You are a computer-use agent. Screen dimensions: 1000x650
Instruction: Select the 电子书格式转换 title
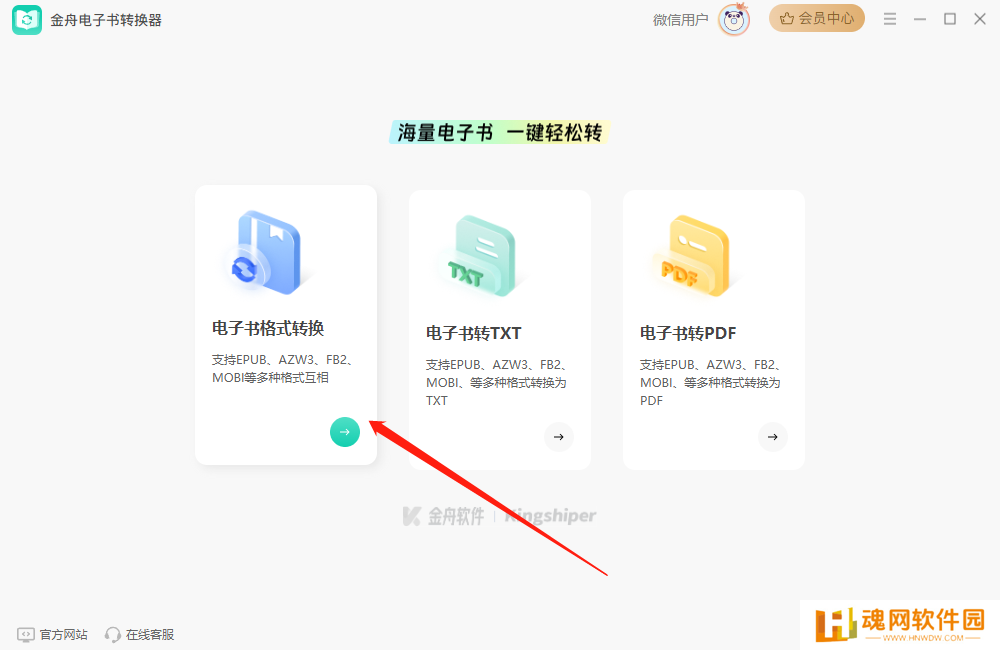pyautogui.click(x=268, y=329)
